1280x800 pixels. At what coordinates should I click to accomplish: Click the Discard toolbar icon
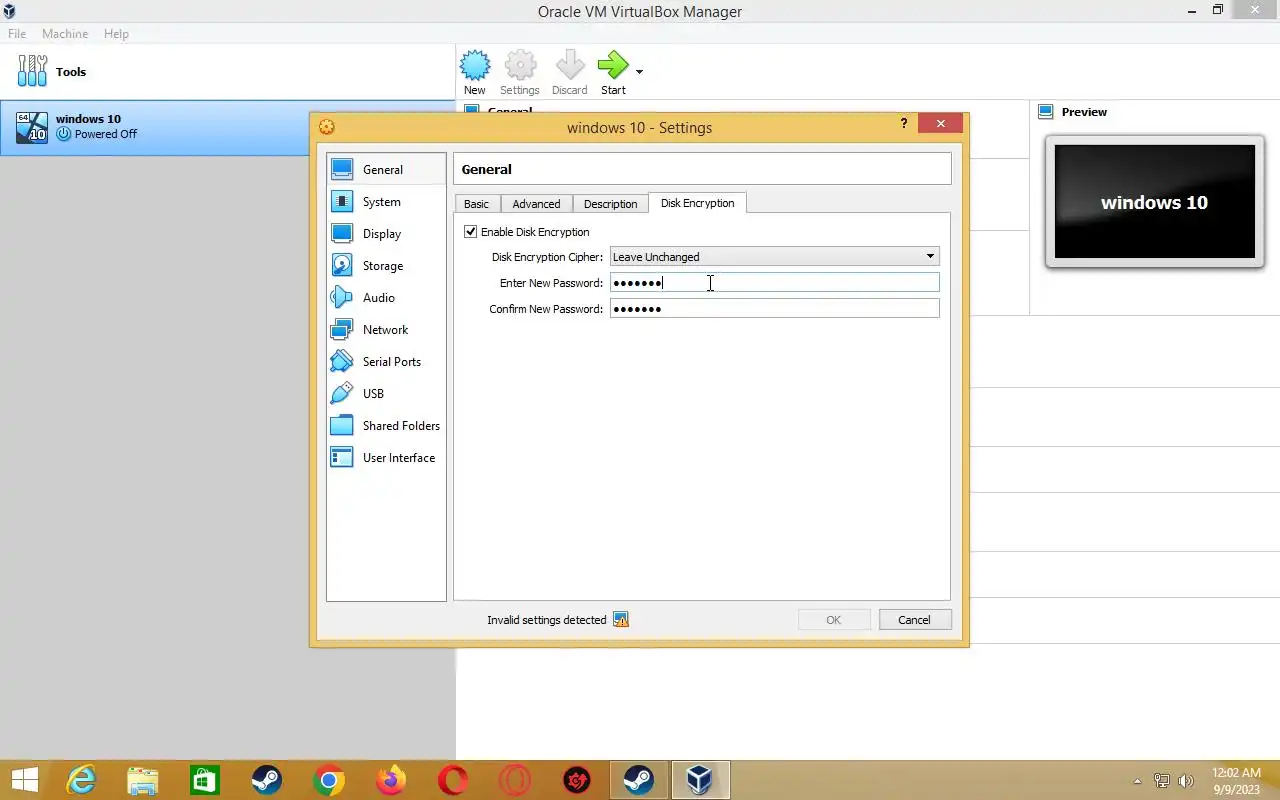[x=570, y=66]
